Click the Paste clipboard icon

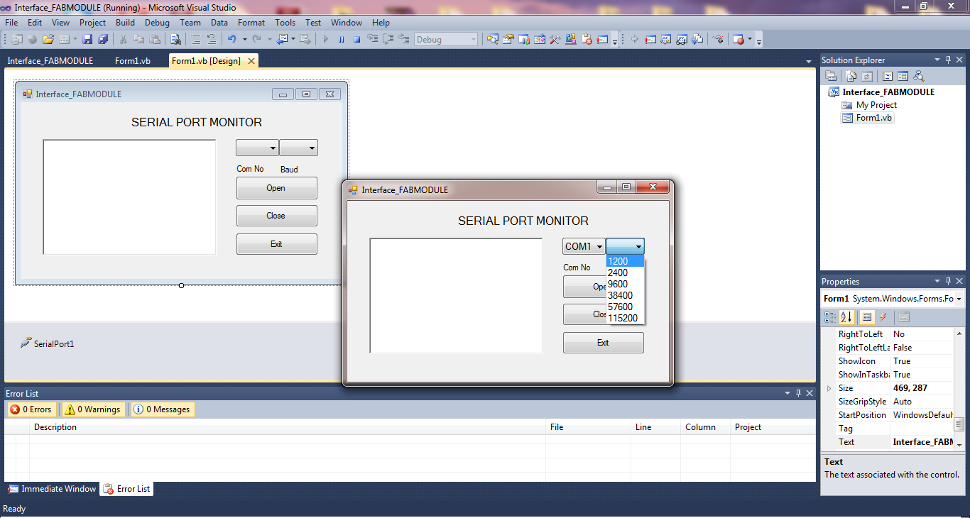(155, 40)
